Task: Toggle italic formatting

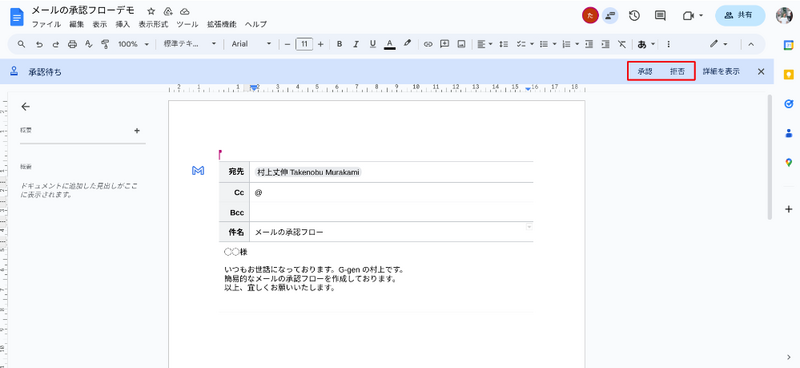Action: pos(356,44)
